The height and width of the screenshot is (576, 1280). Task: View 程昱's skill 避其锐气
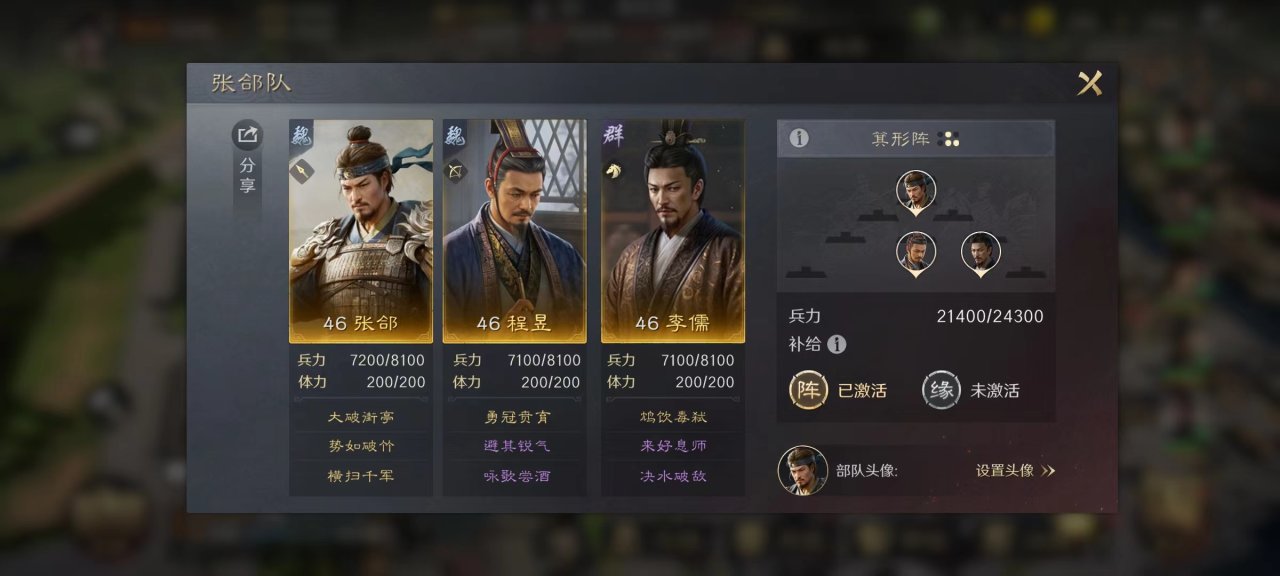(517, 446)
